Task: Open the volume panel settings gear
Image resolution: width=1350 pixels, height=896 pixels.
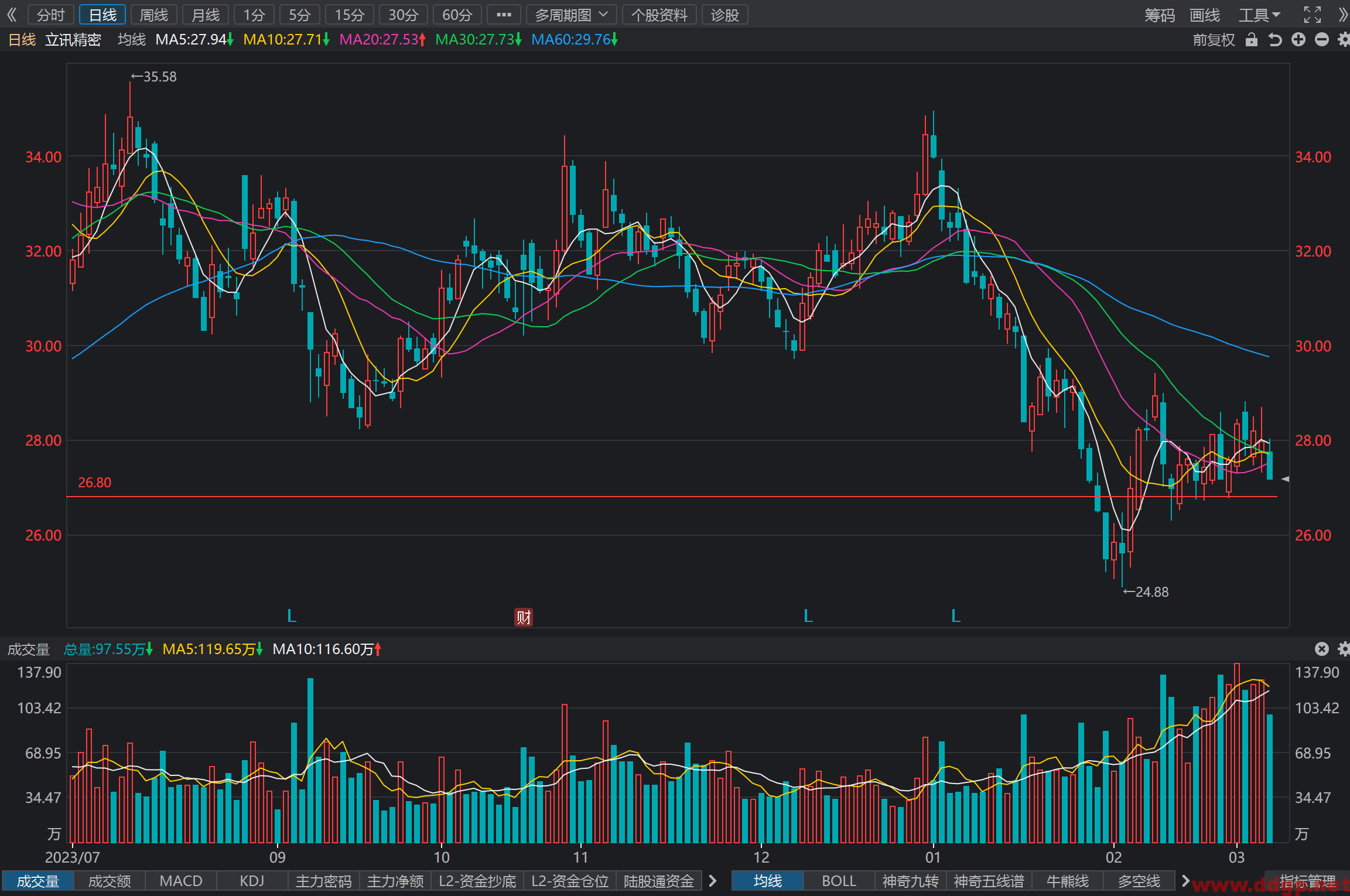Action: tap(1344, 649)
